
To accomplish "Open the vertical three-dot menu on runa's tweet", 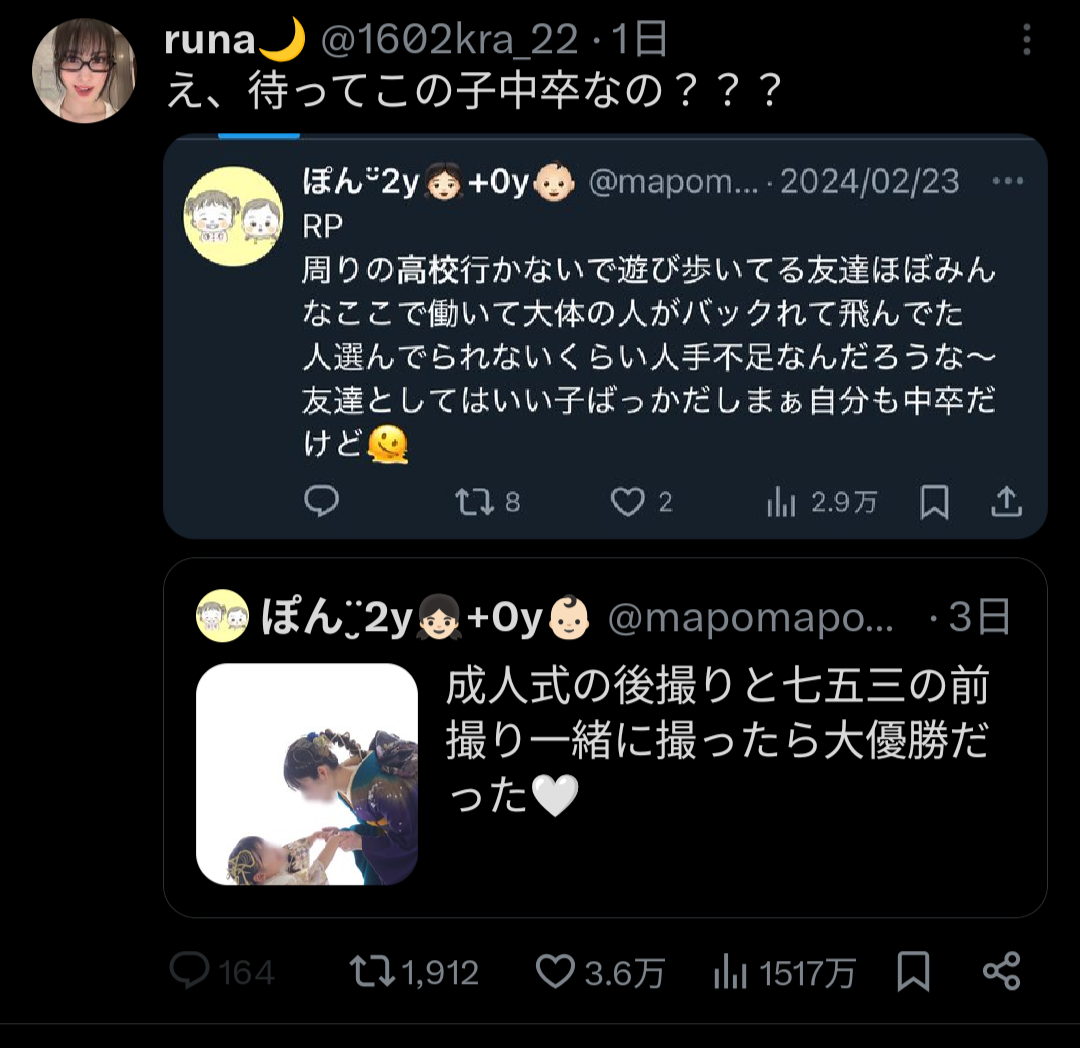I will tap(1026, 40).
